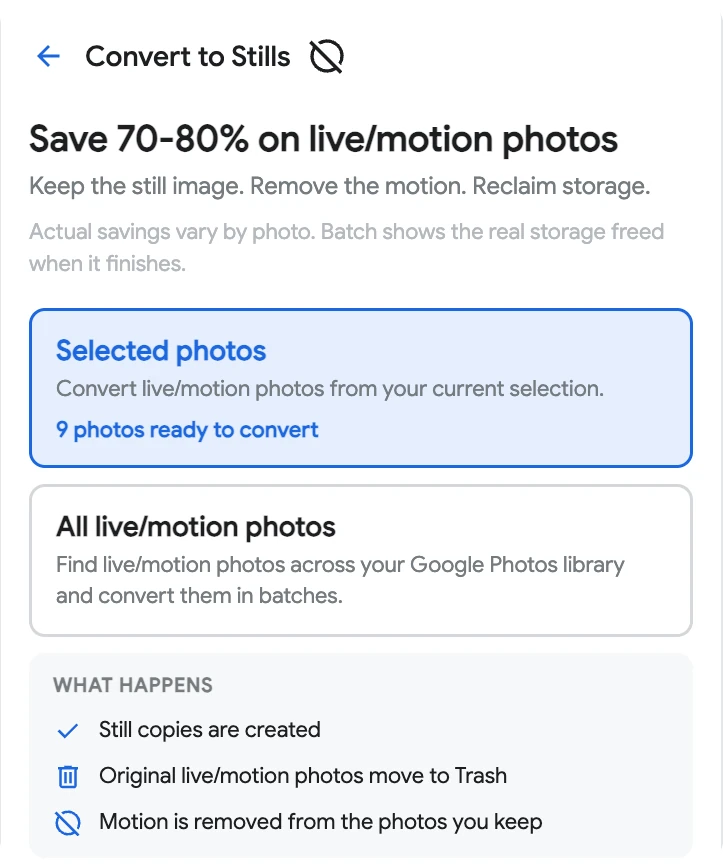Click the Actual savings vary by photo note
This screenshot has width=723, height=864.
click(346, 247)
